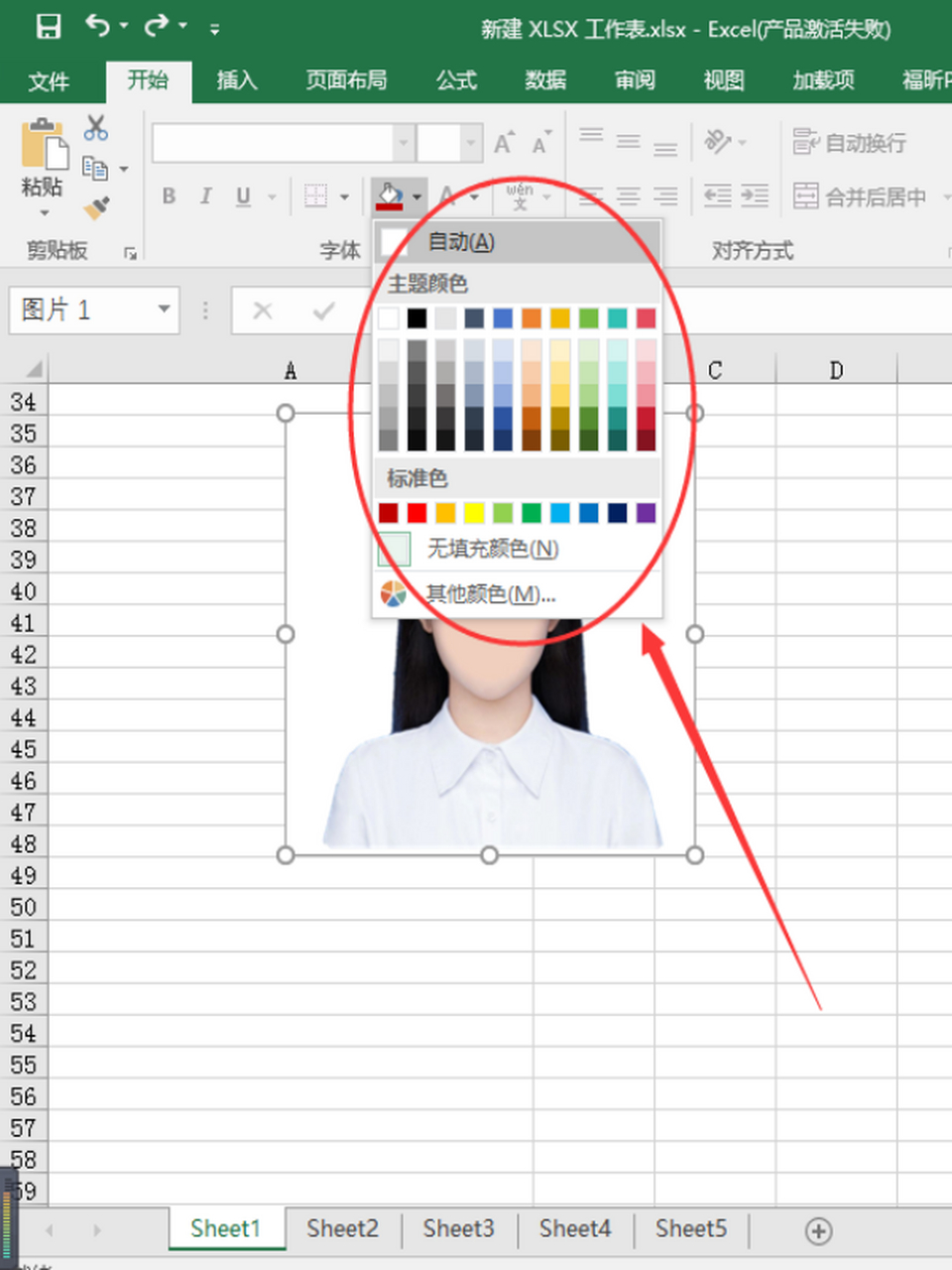The width and height of the screenshot is (952, 1270).
Task: Switch to the Sheet1 tab
Action: (x=226, y=1228)
